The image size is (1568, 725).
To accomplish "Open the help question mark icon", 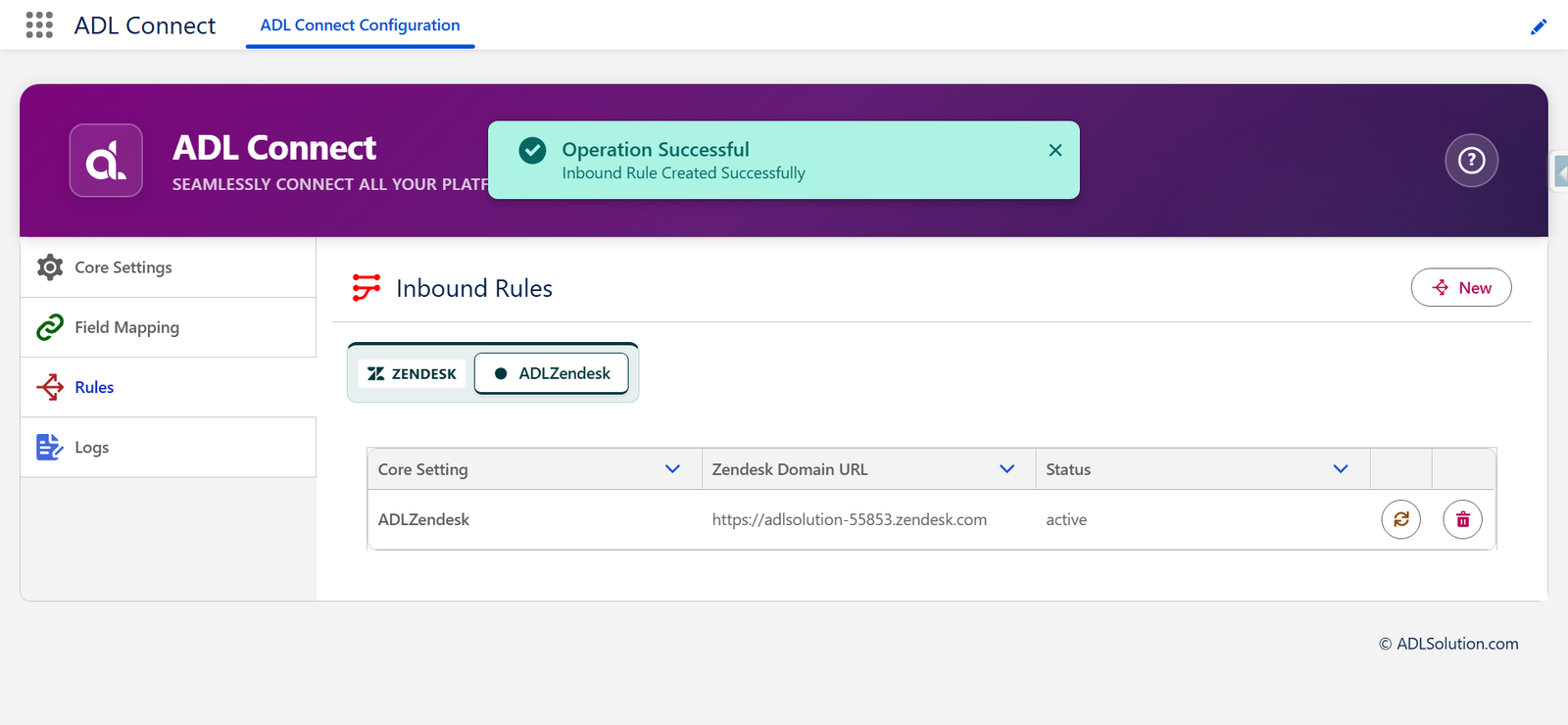I will 1471,161.
